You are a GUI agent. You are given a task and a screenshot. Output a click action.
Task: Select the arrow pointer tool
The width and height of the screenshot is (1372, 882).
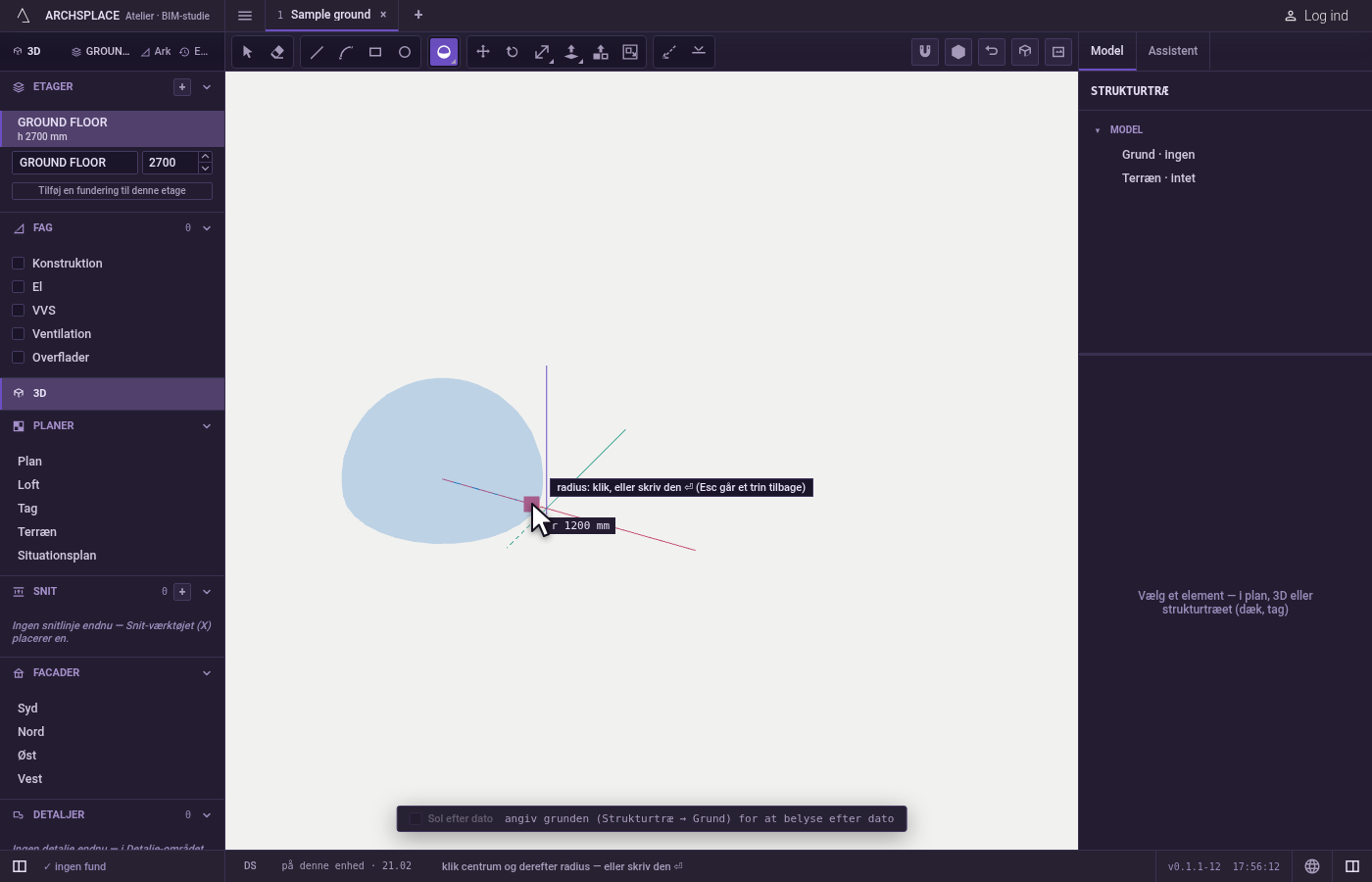click(x=248, y=52)
